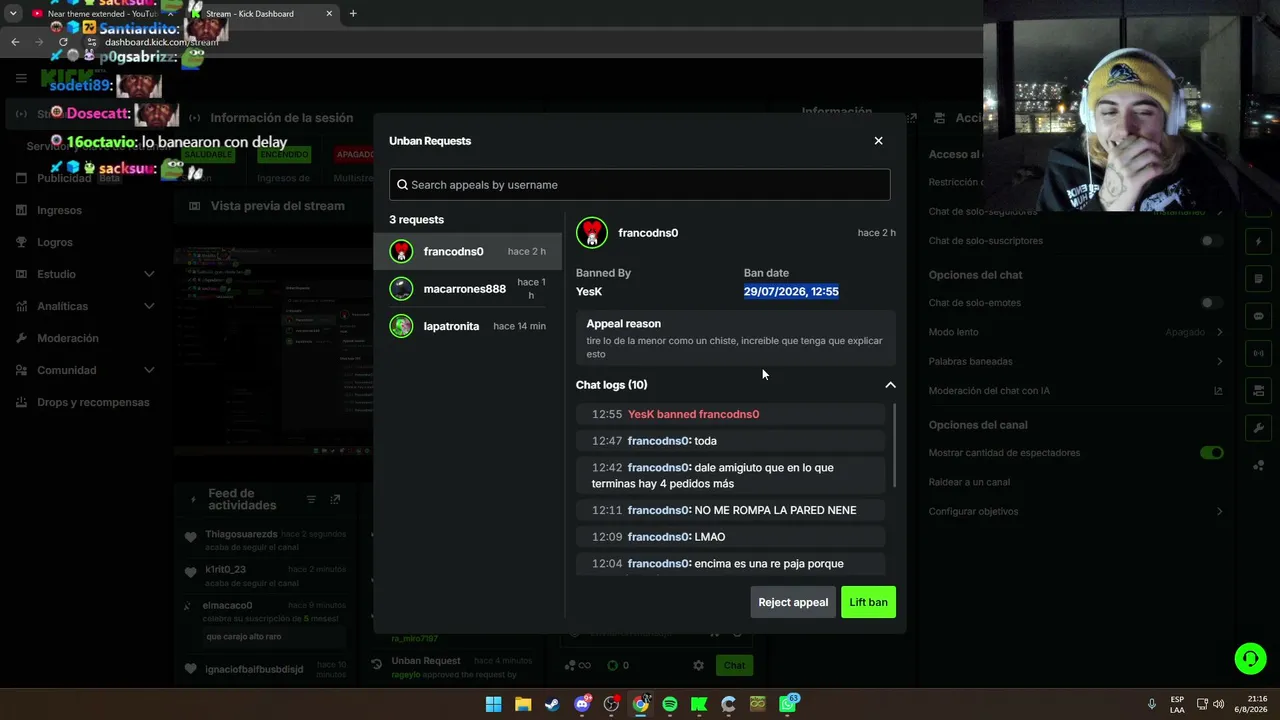Collapse the Chat logs section

pos(890,385)
